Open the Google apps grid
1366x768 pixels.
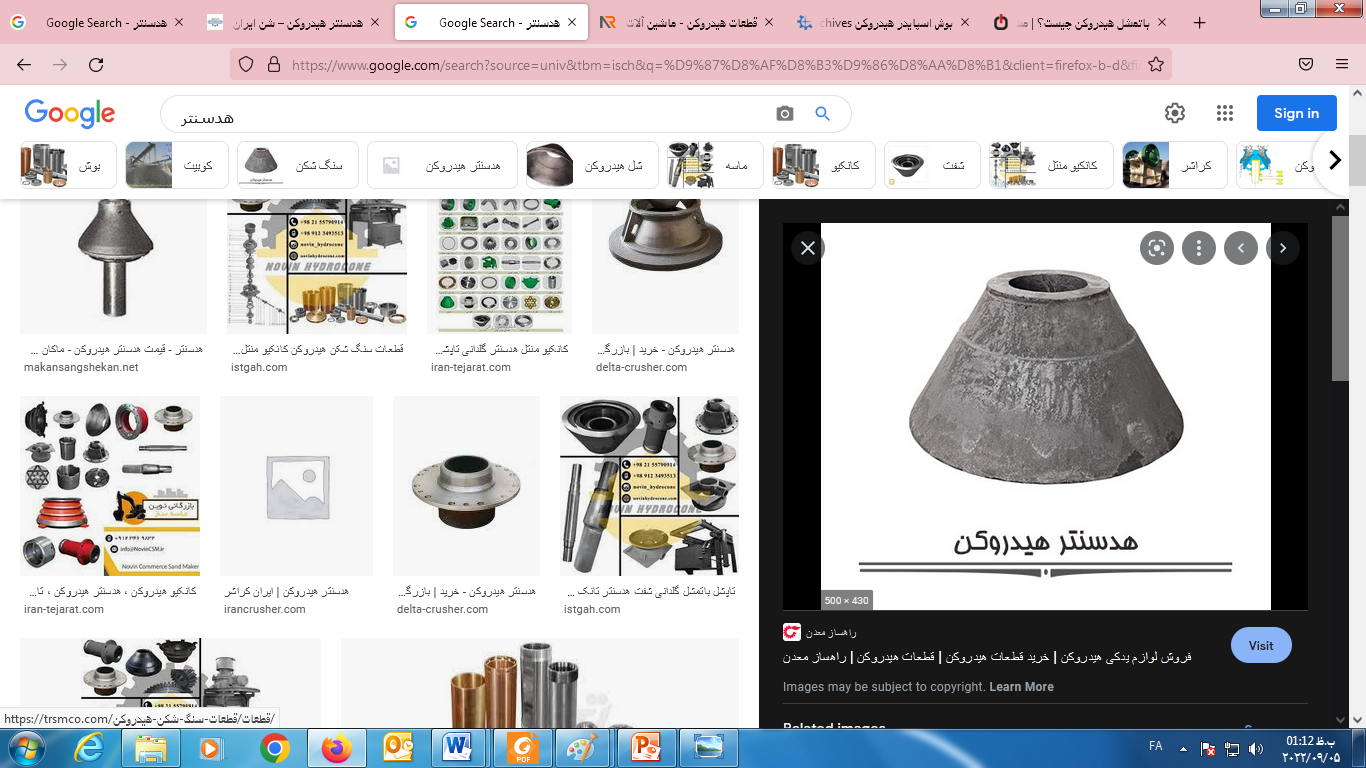(1225, 113)
